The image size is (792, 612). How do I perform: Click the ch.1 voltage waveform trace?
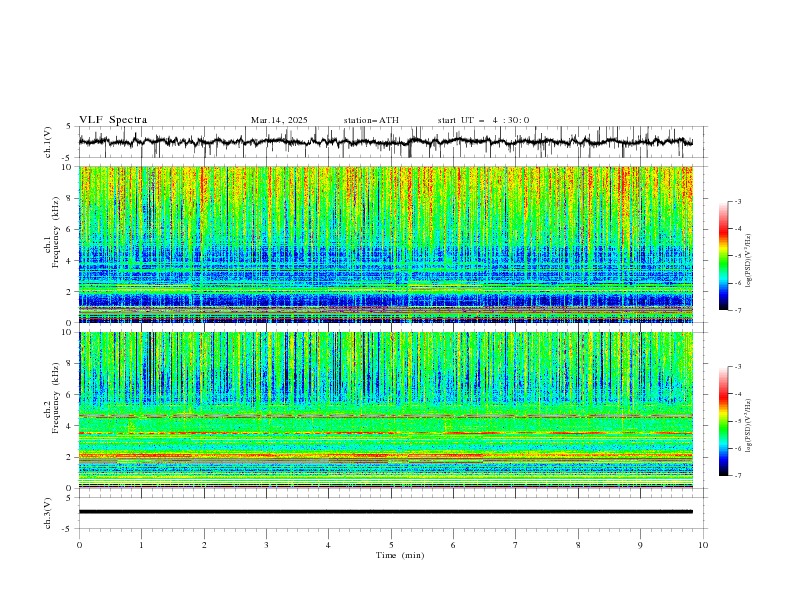coord(385,142)
